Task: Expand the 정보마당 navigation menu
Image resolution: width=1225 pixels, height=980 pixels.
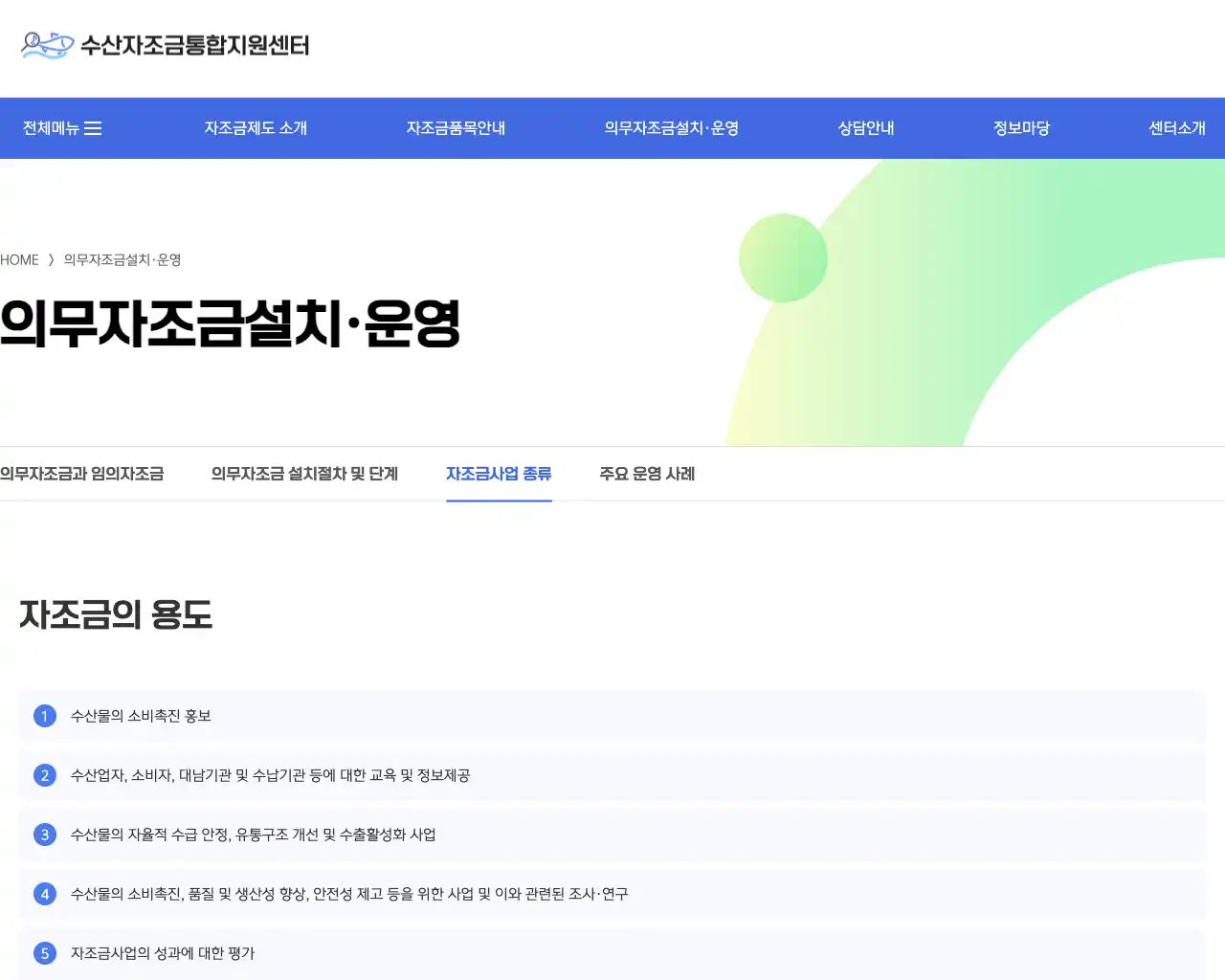Action: tap(1021, 127)
